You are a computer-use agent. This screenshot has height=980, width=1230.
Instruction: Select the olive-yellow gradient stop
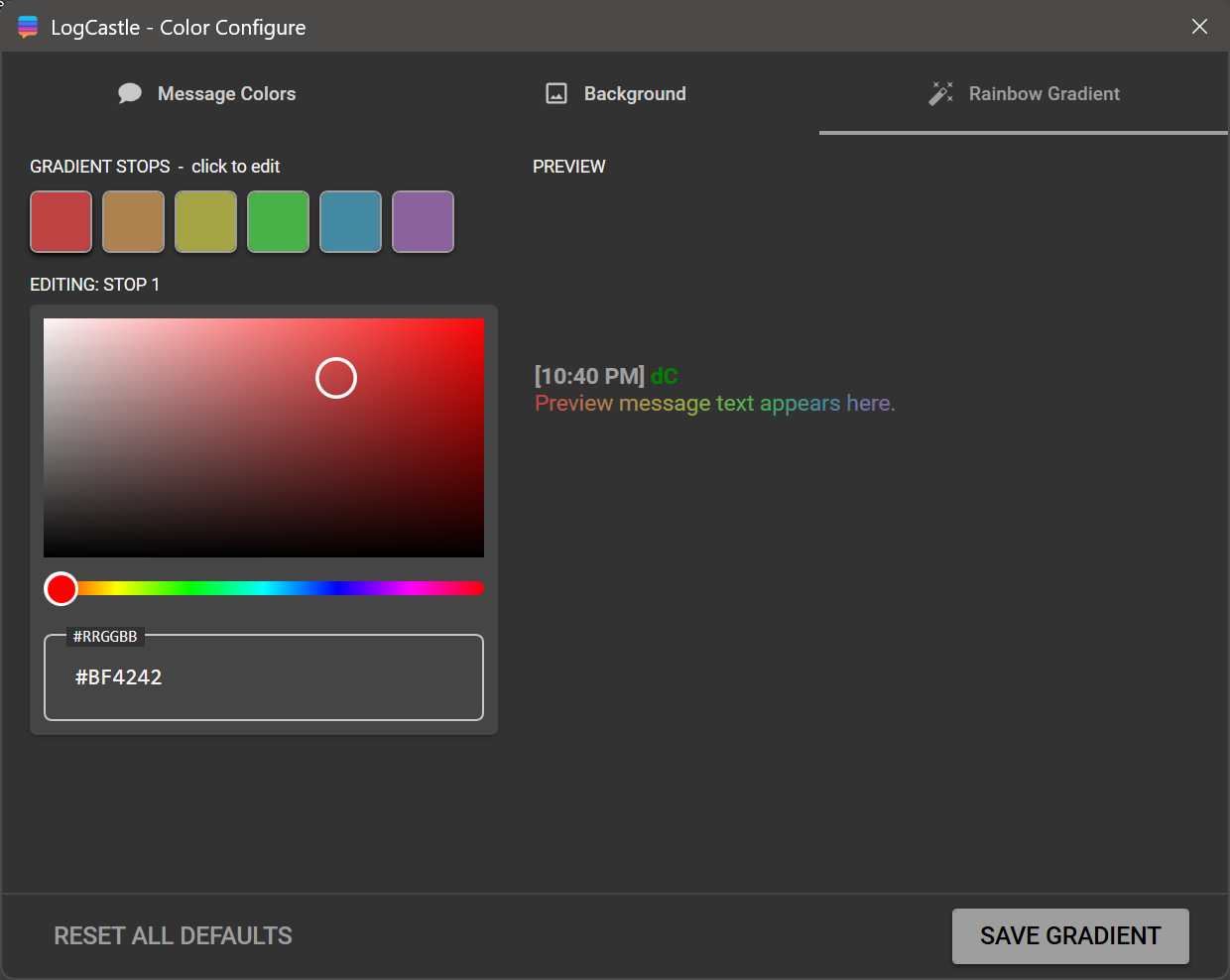pos(205,221)
